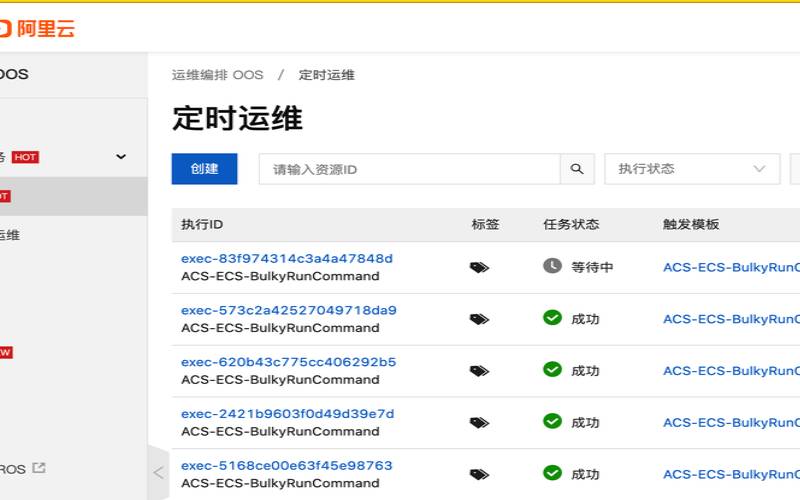
Task: Click tag icon for exec-2421b9603f0d49d39e7d
Action: point(479,423)
